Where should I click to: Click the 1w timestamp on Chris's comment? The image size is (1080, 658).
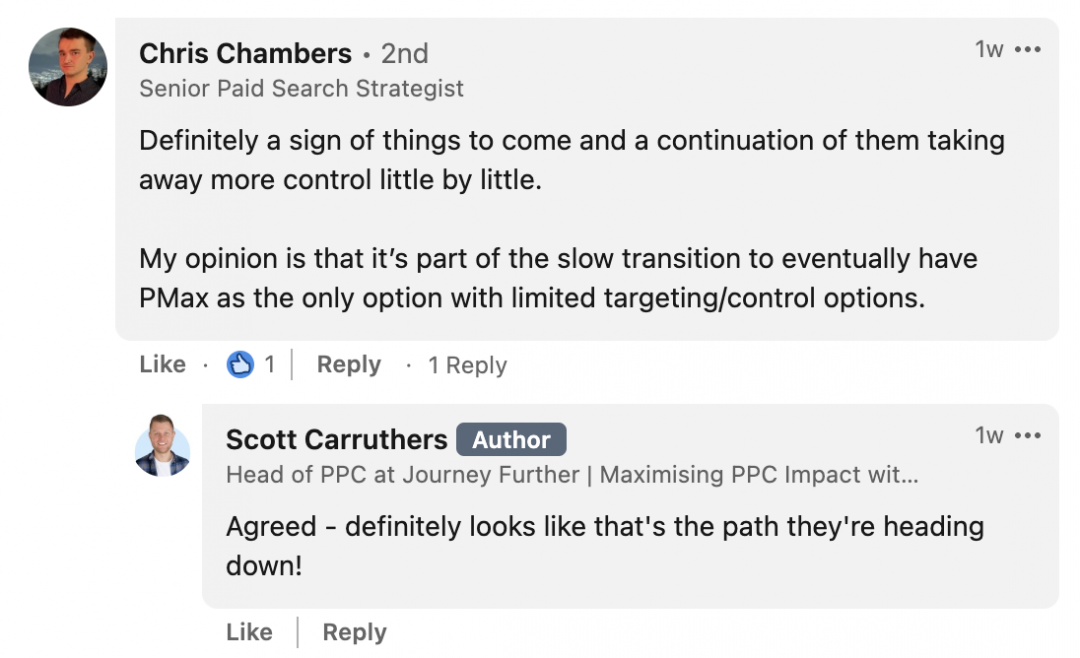coord(988,50)
